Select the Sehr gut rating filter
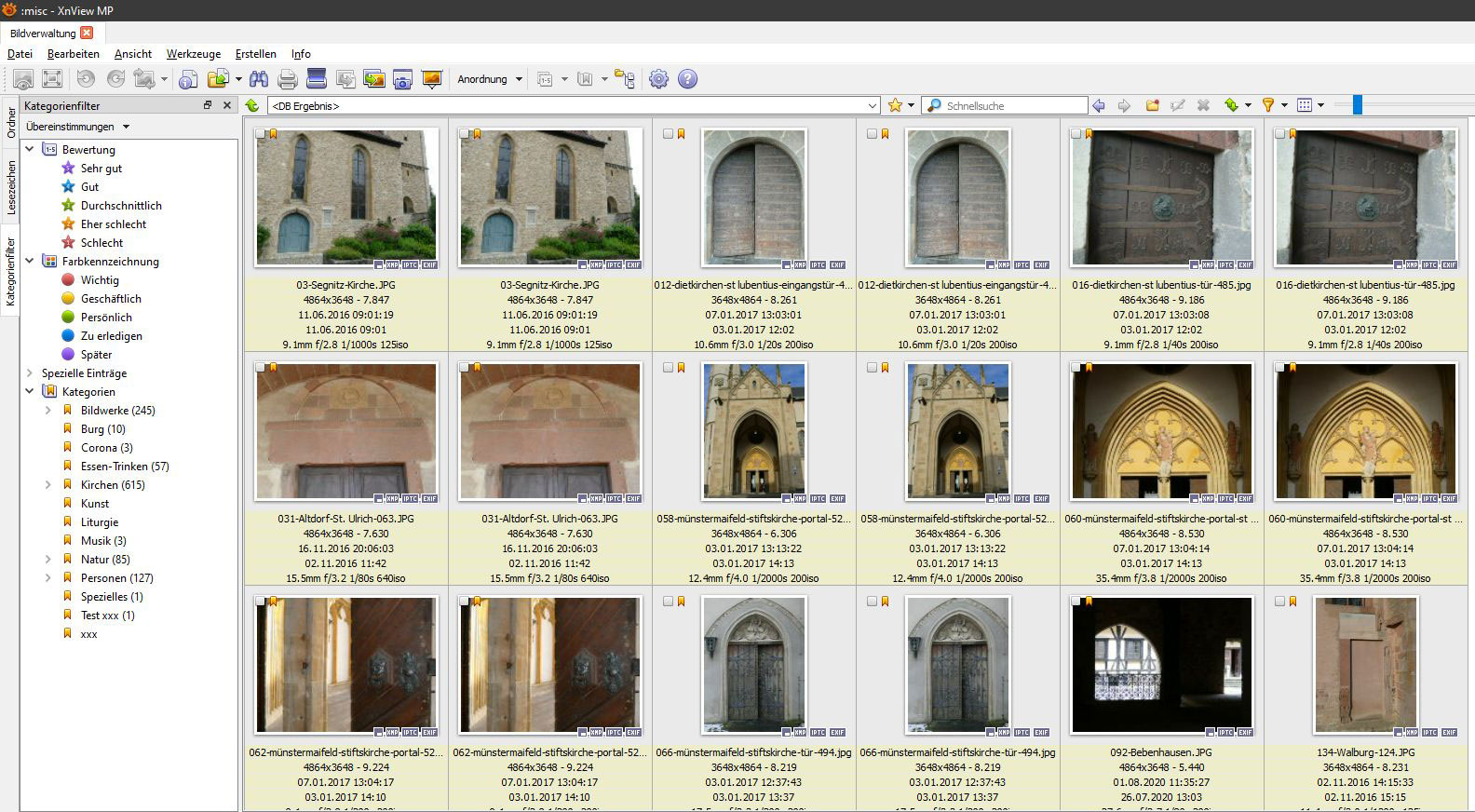The width and height of the screenshot is (1475, 812). click(101, 169)
